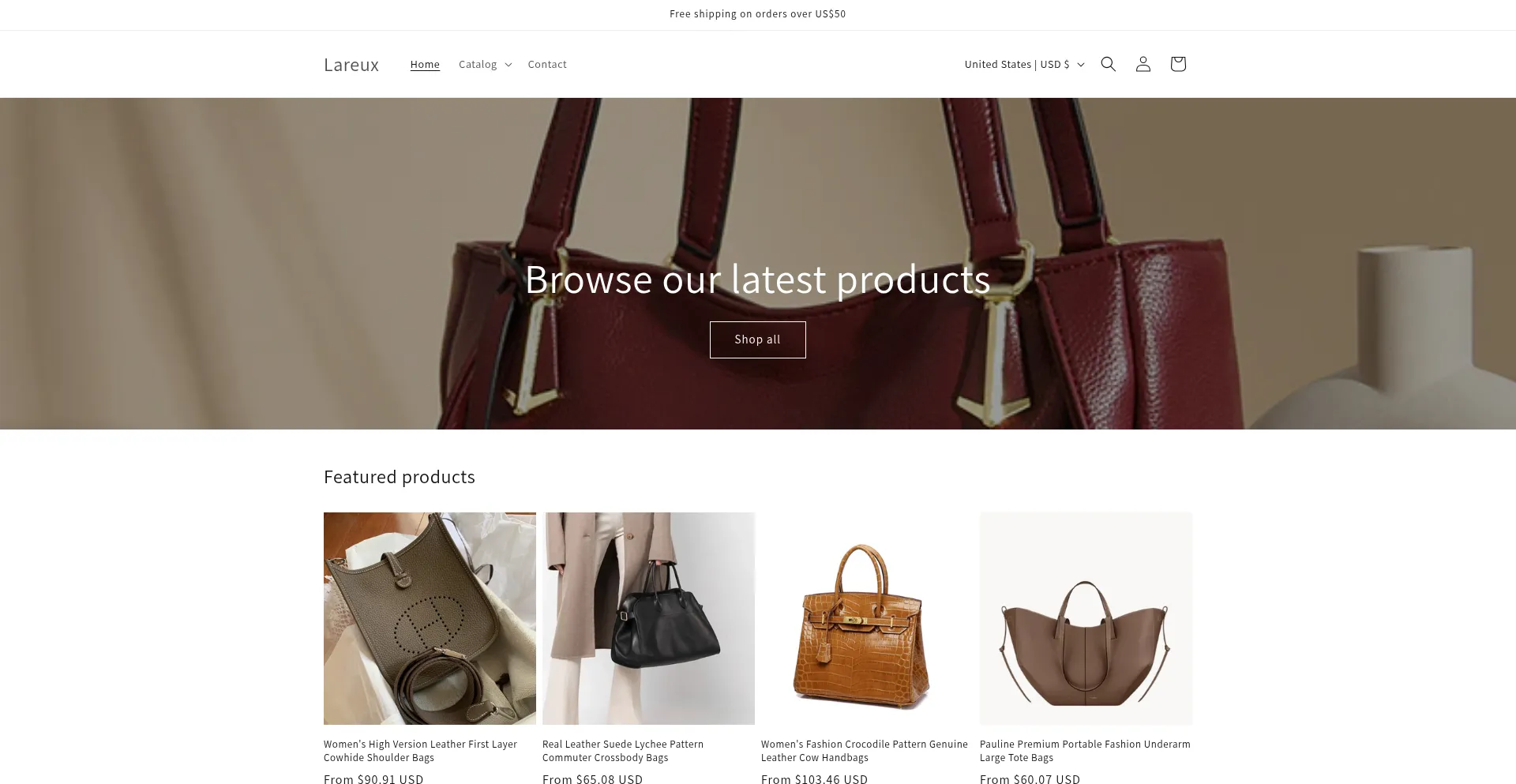The image size is (1516, 784).
Task: Open the brown Pauline tote bag image
Action: pos(1086,618)
